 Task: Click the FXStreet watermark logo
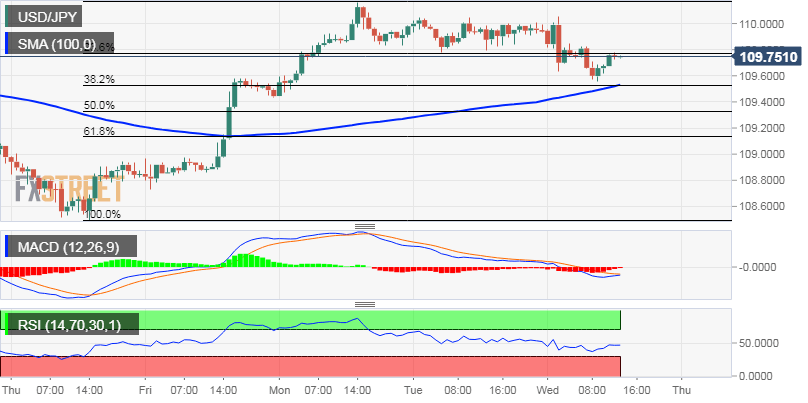(67, 188)
